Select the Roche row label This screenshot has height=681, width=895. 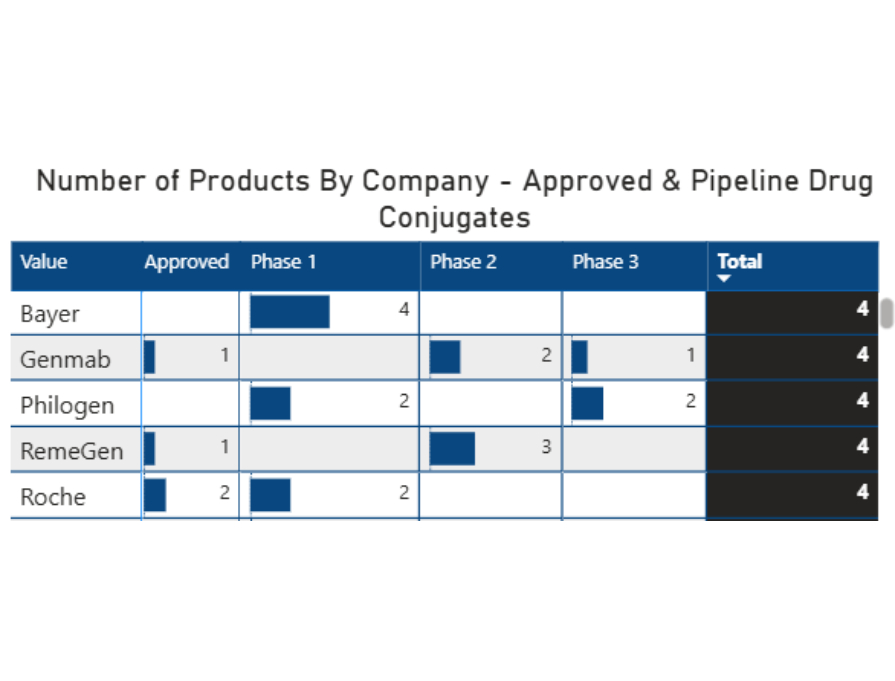pos(53,497)
